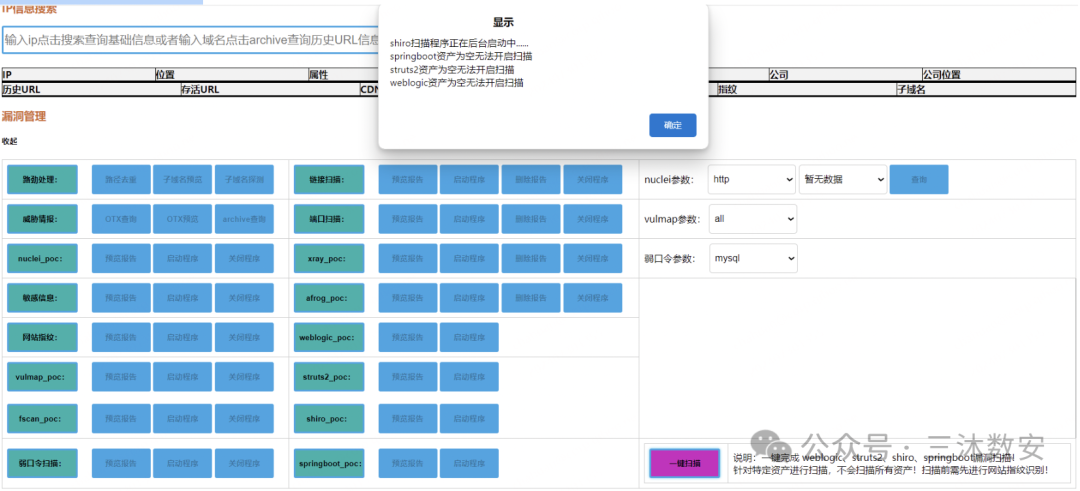Click 启动程序 in xray_poc row

tap(469, 259)
